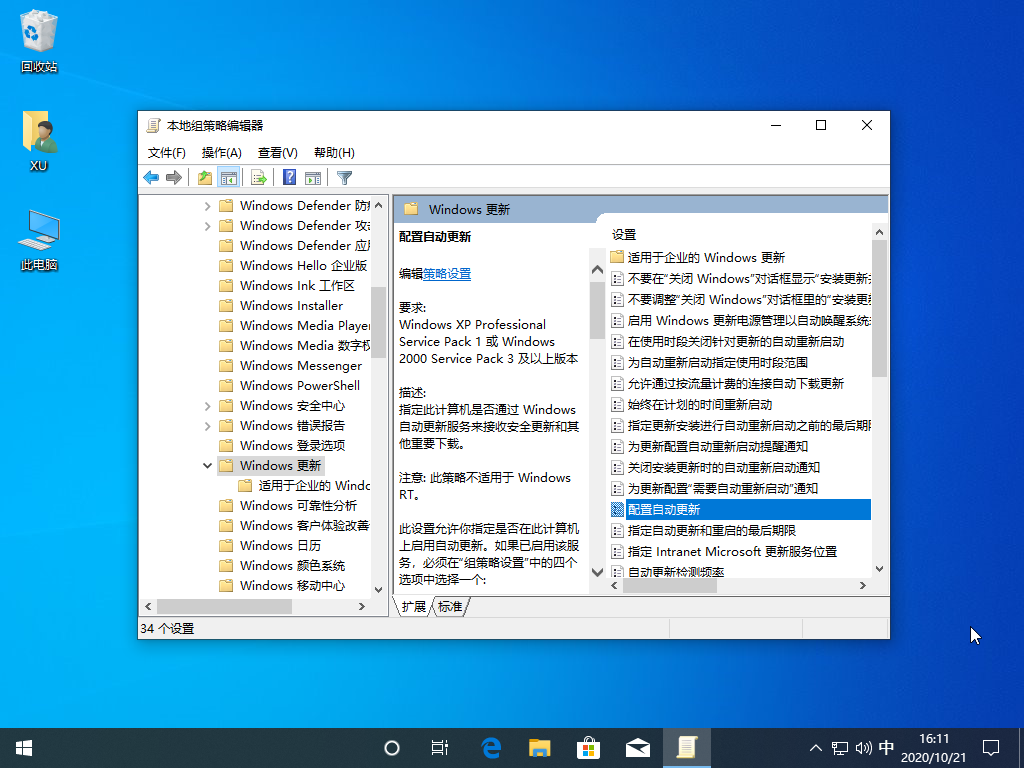Screen dimensions: 1024x768
Task: Select Windows 登录选项 tree folder
Action: [292, 446]
